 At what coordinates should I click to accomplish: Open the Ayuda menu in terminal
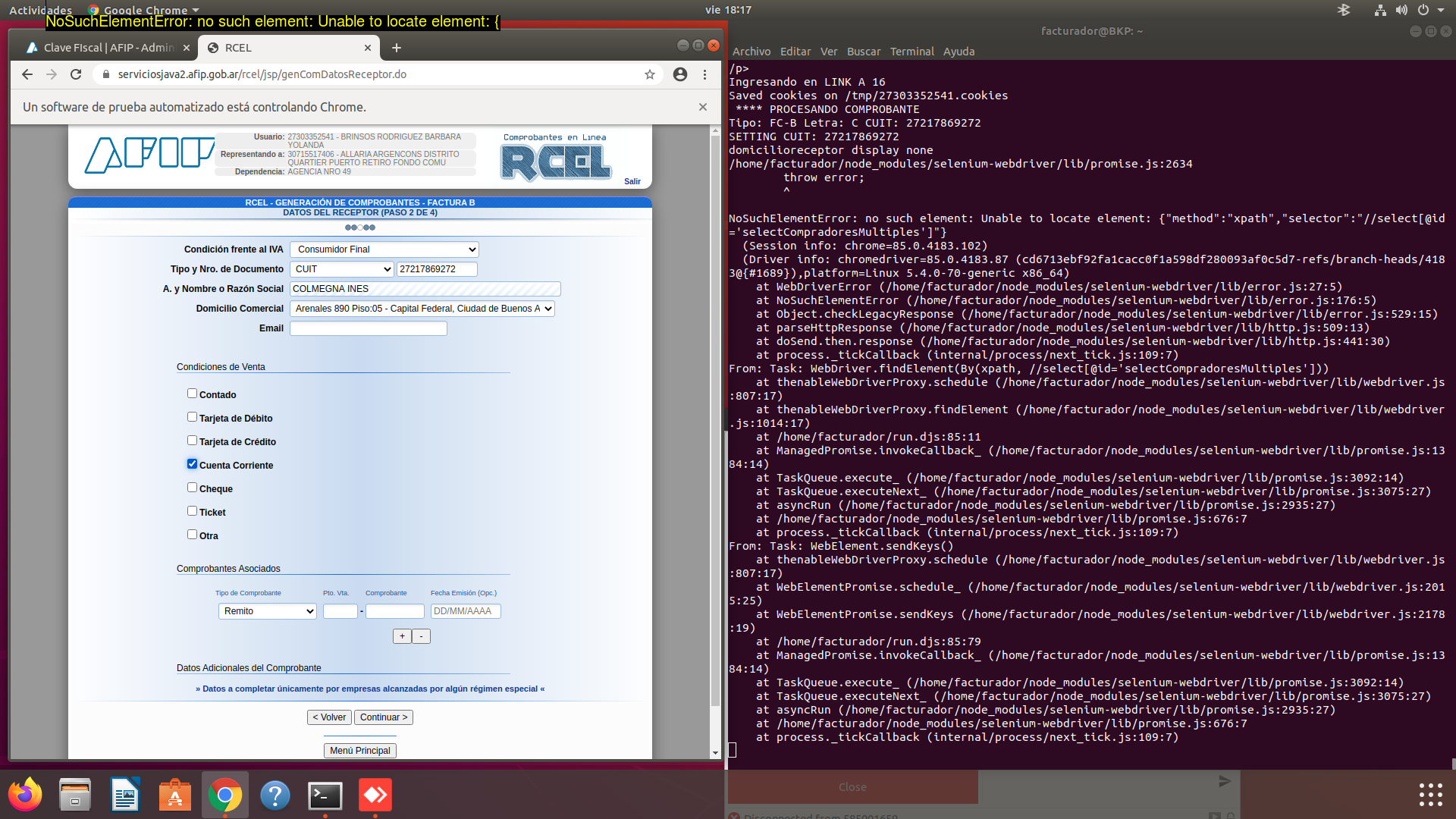click(959, 52)
